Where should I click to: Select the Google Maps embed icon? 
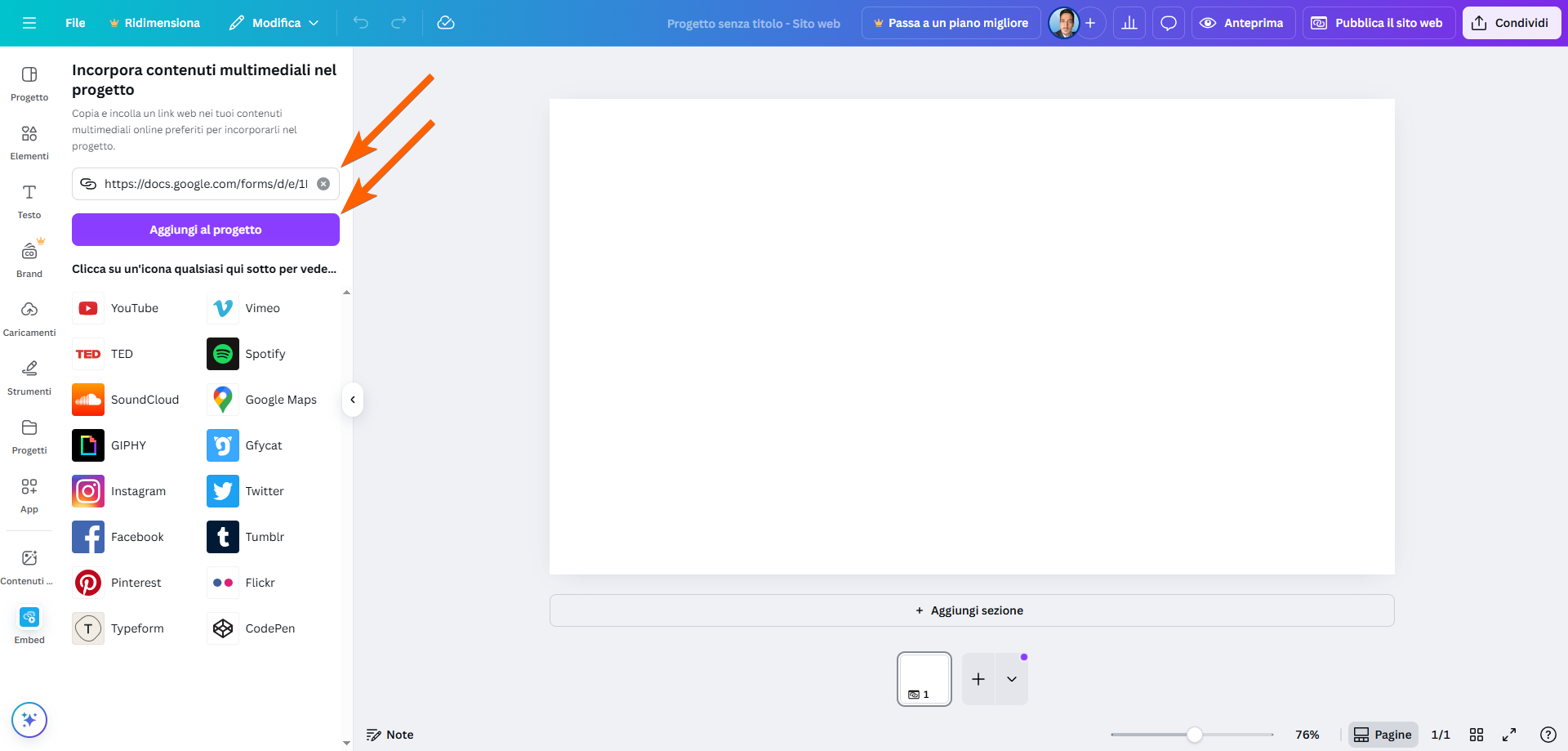tap(223, 400)
